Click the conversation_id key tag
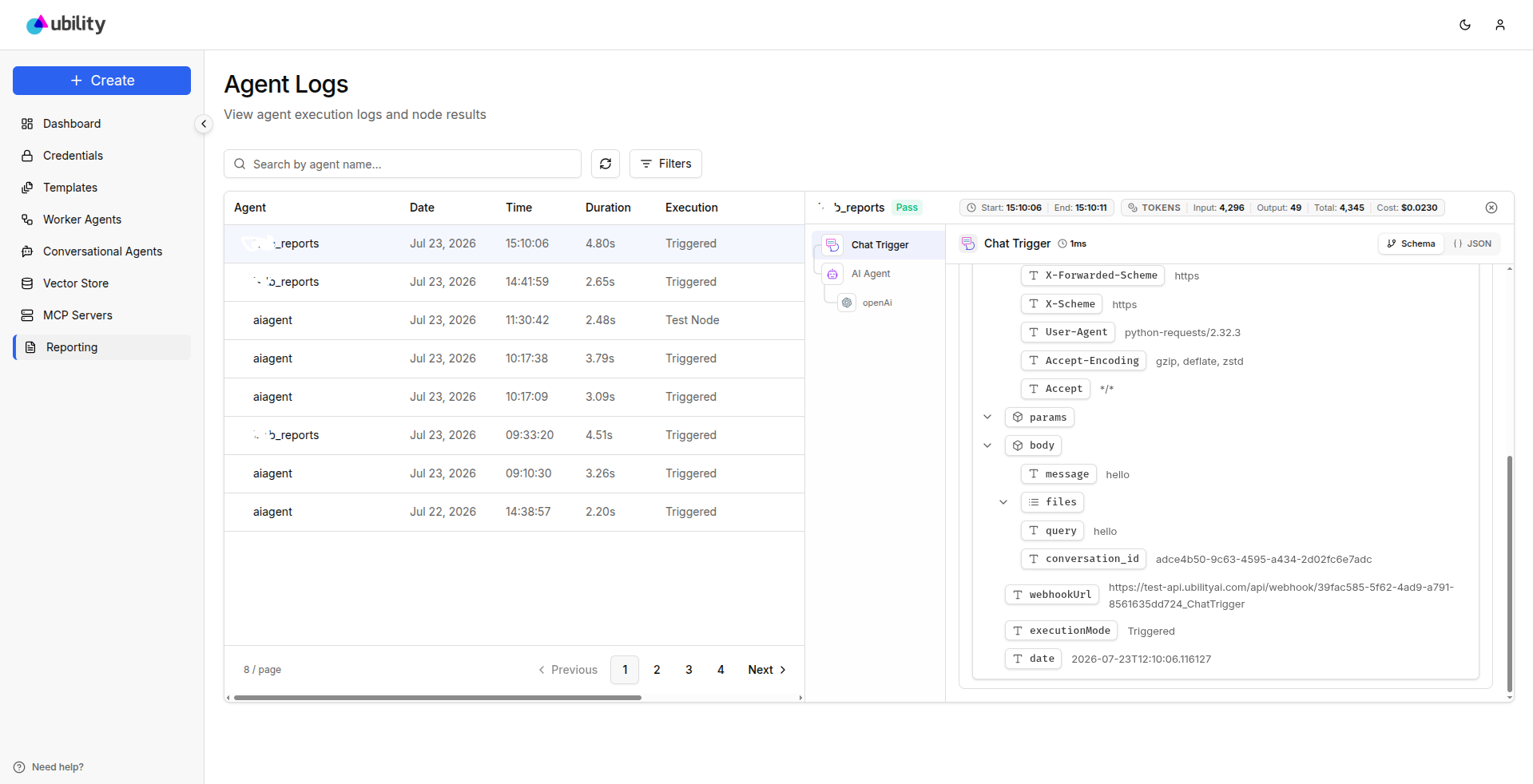1533x784 pixels. point(1083,559)
